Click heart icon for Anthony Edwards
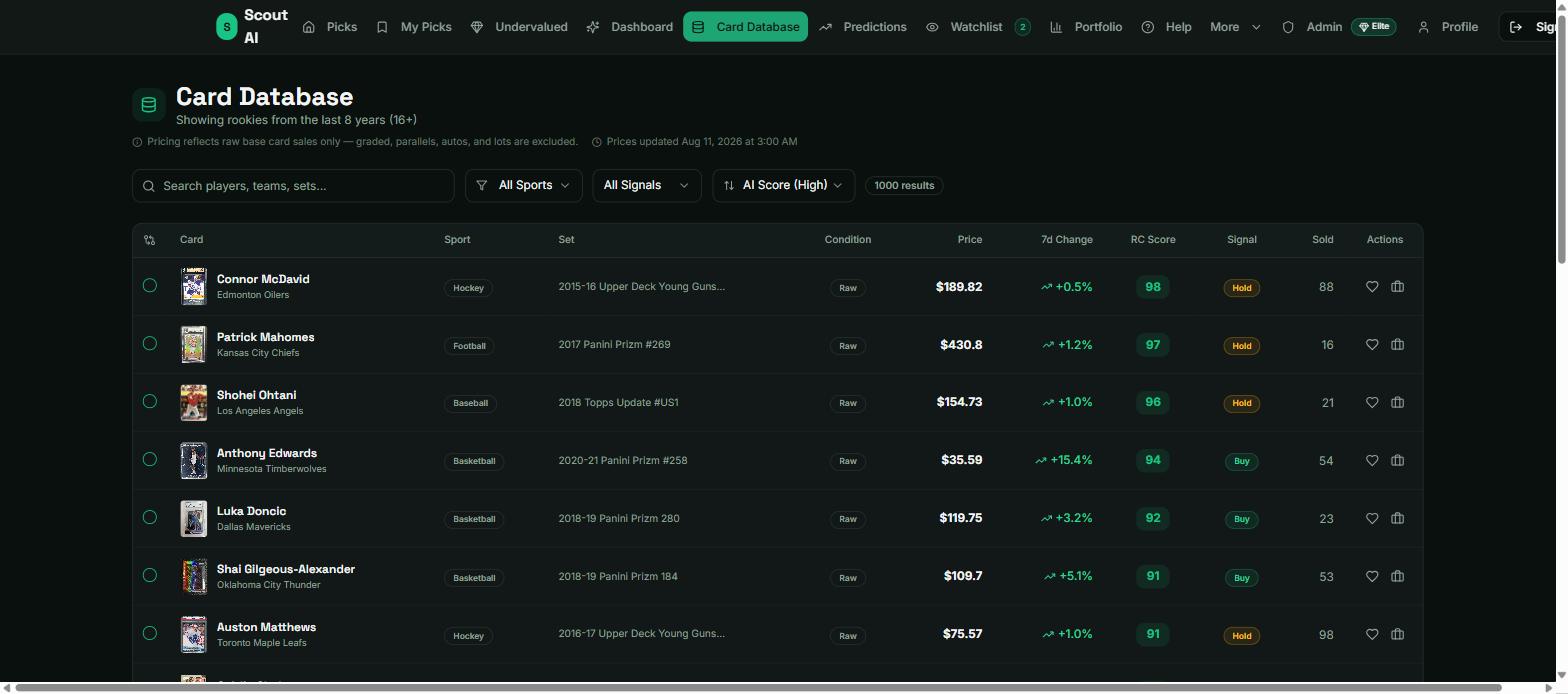Screen dimensions: 1568x694 coord(1372,461)
